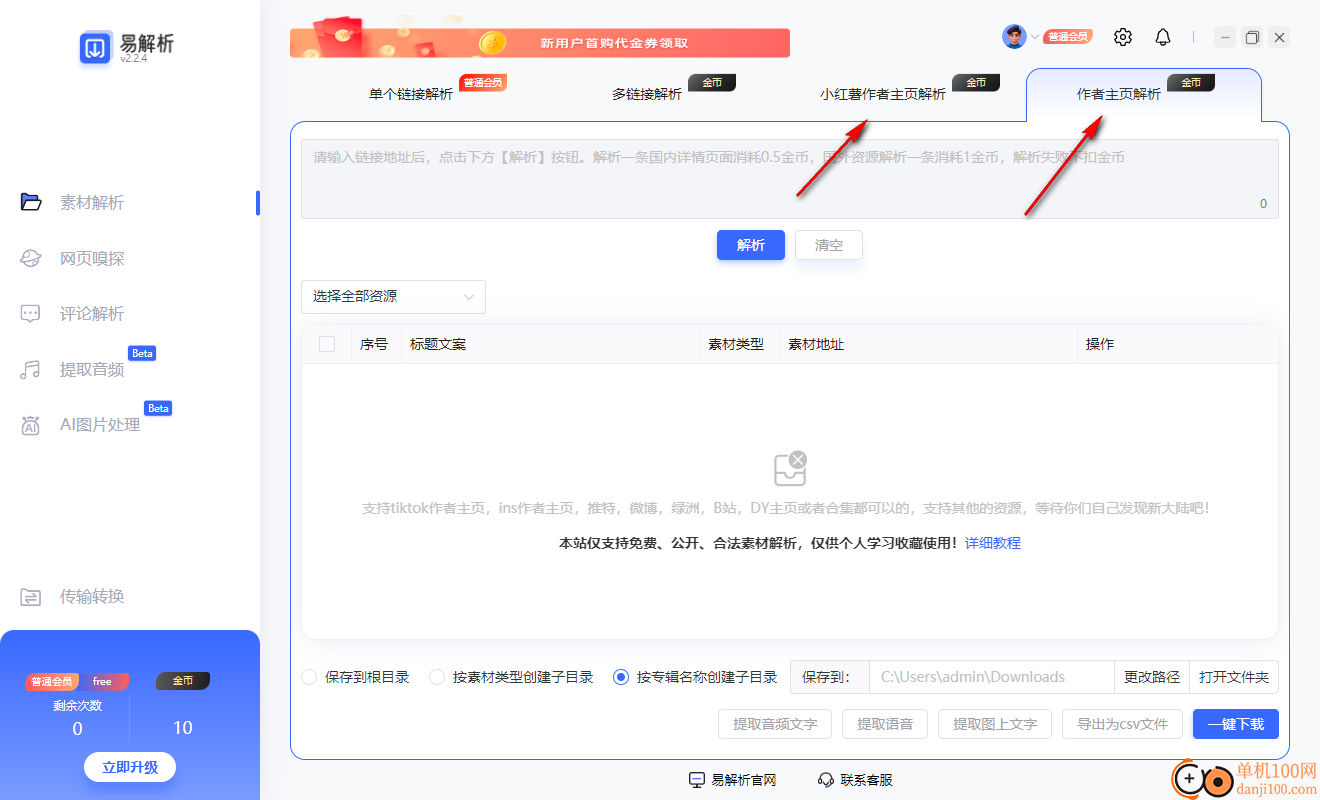Viewport: 1320px width, 800px height.
Task: Click the blue 解析 button
Action: [751, 245]
